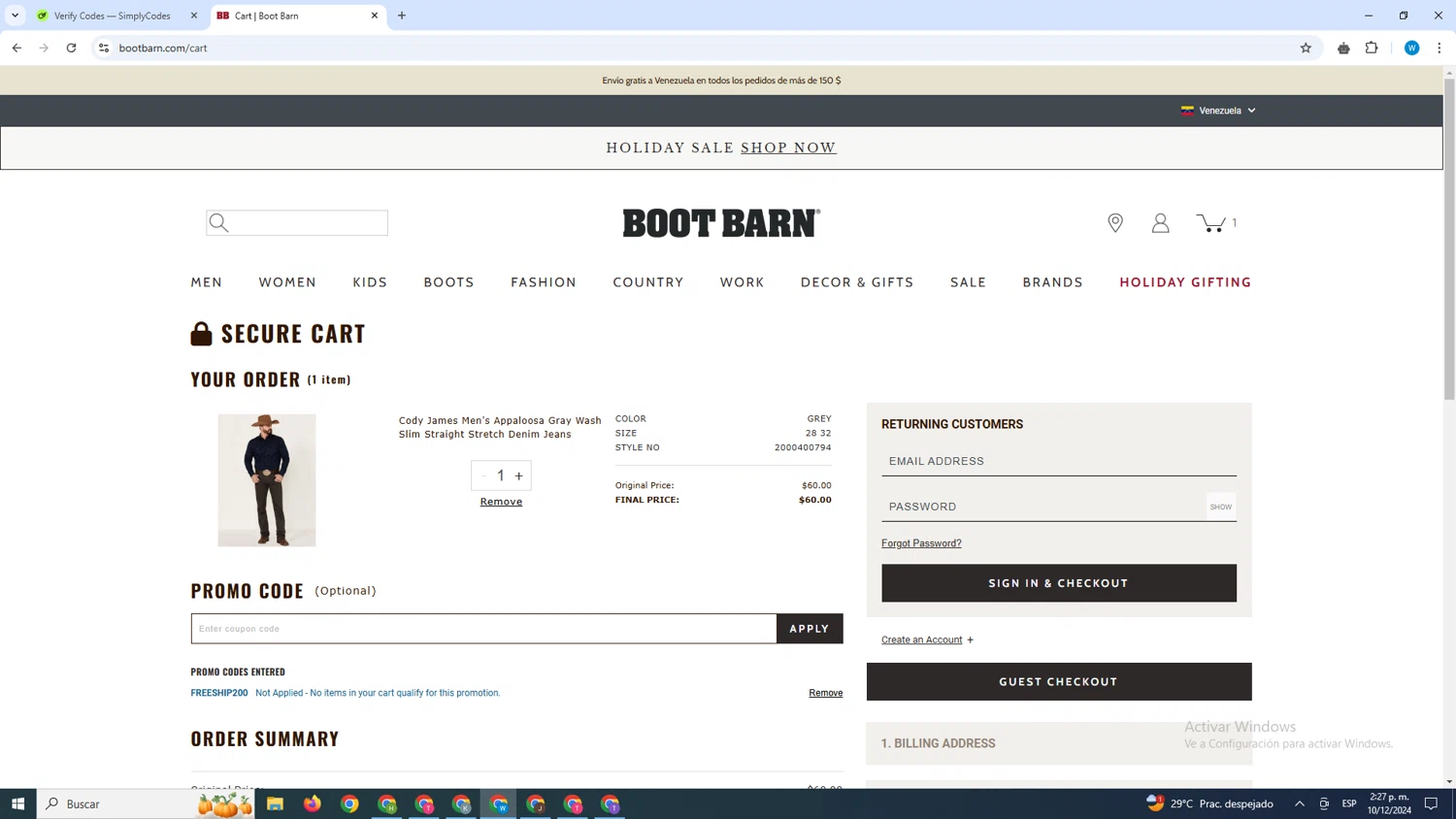Click SIGN IN & CHECKOUT button

[x=1059, y=583]
